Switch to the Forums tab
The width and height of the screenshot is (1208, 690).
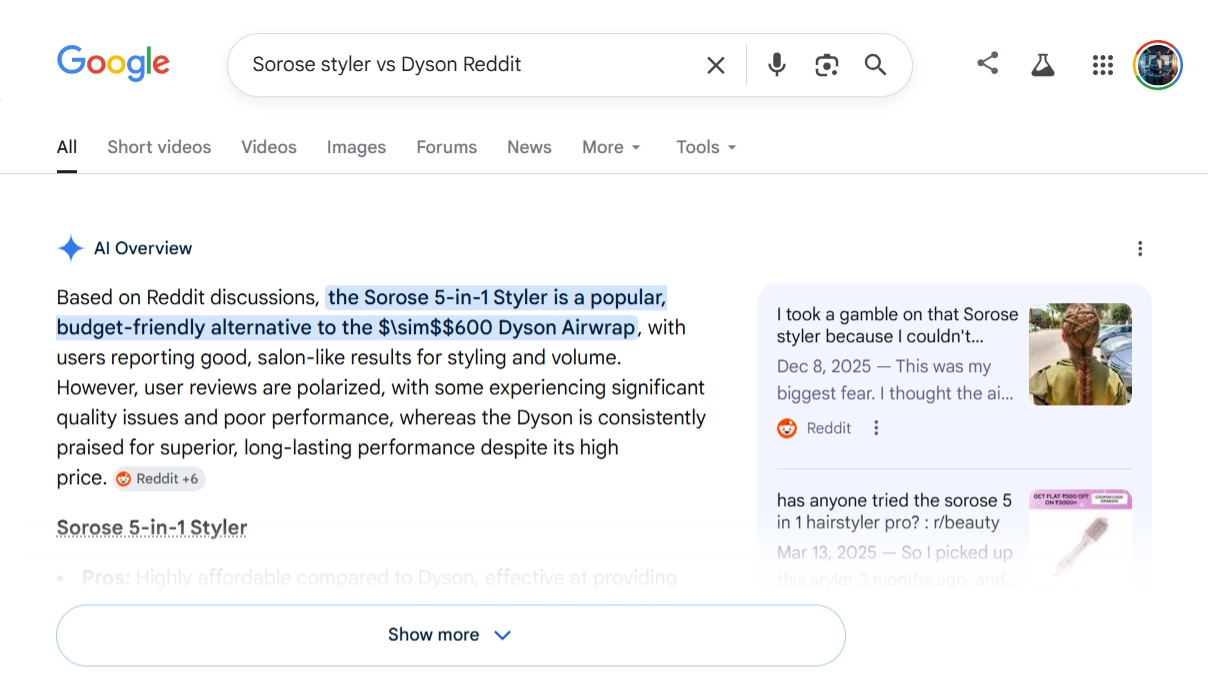[446, 147]
